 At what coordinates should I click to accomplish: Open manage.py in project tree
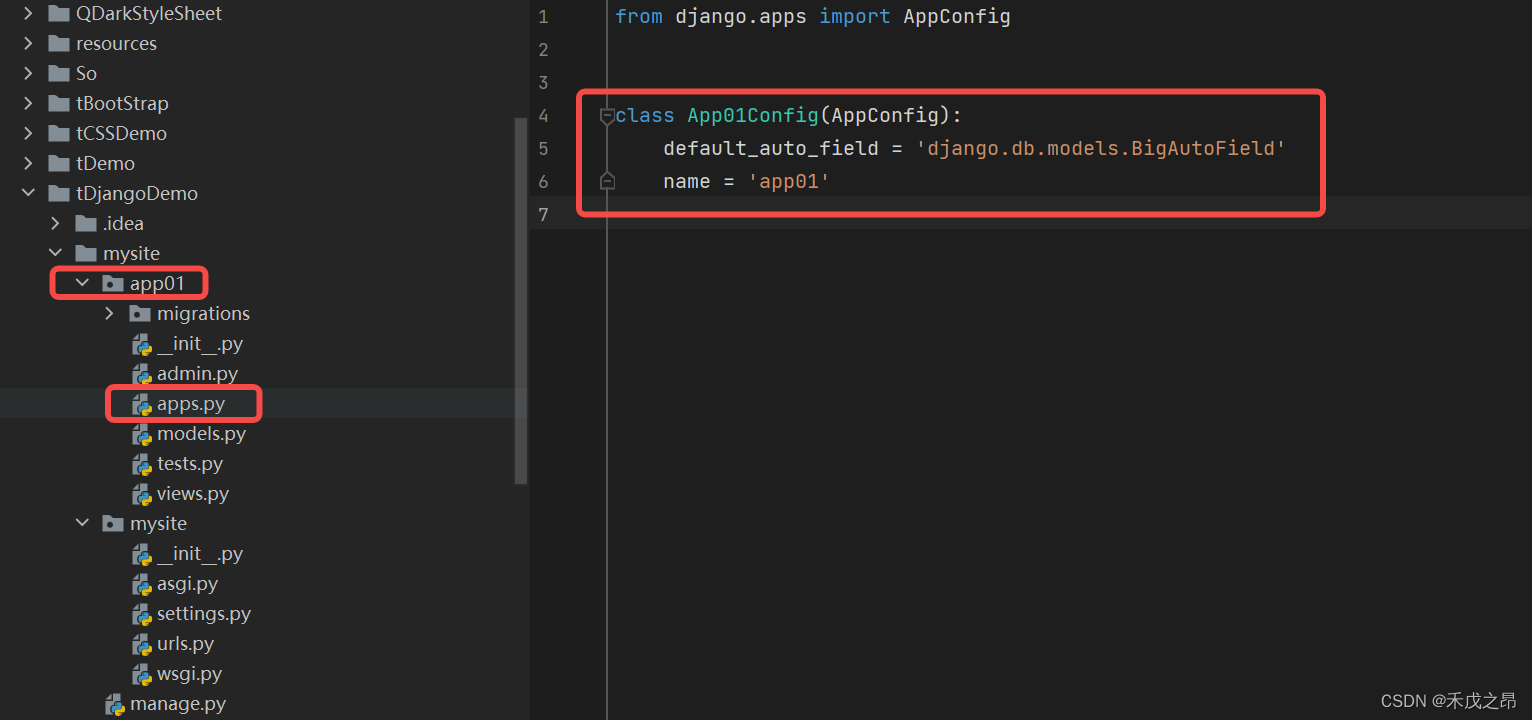click(178, 704)
